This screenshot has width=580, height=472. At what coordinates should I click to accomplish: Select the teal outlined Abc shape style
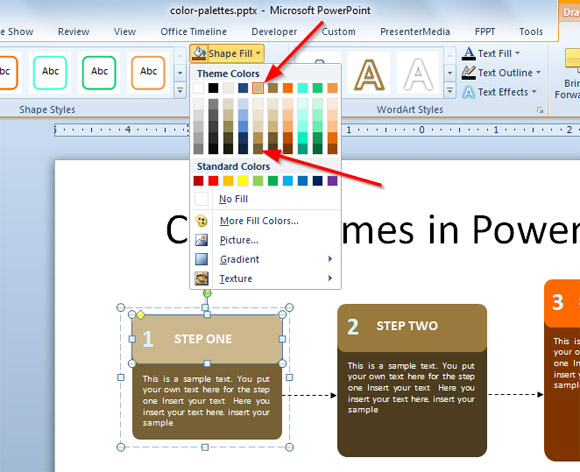pos(50,73)
